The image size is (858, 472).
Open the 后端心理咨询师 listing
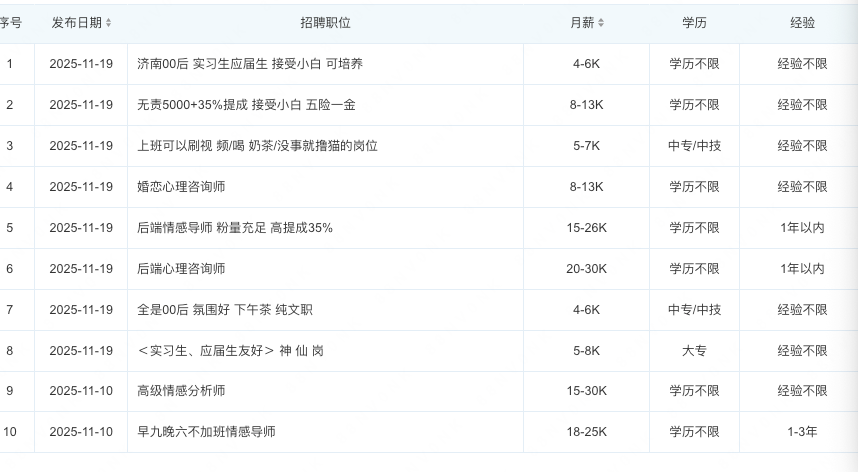[x=181, y=269]
